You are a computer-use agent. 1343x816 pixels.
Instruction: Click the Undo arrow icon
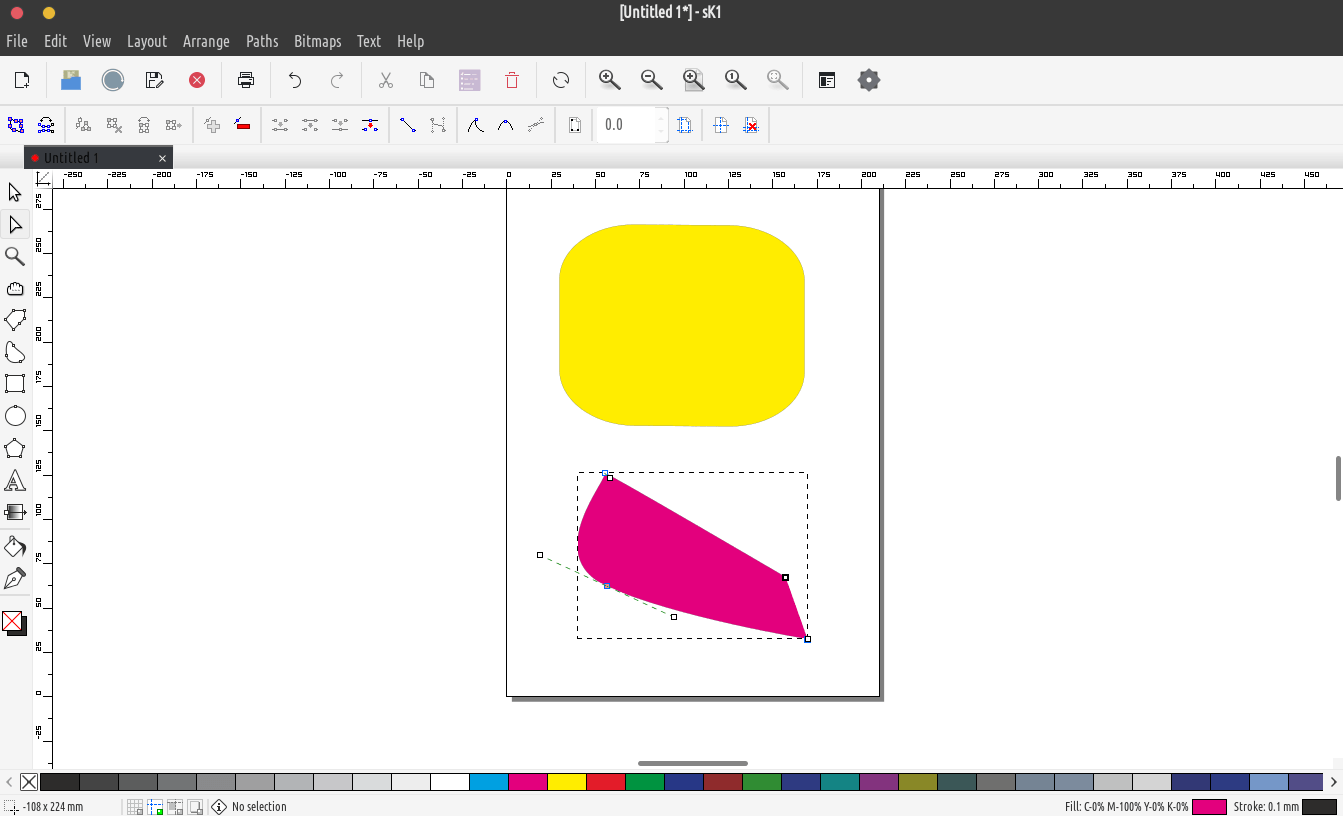pos(294,80)
